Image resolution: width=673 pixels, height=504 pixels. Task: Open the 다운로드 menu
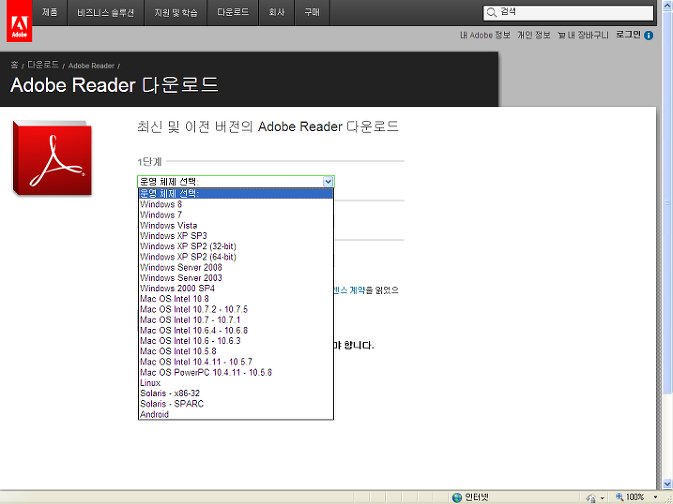click(233, 12)
